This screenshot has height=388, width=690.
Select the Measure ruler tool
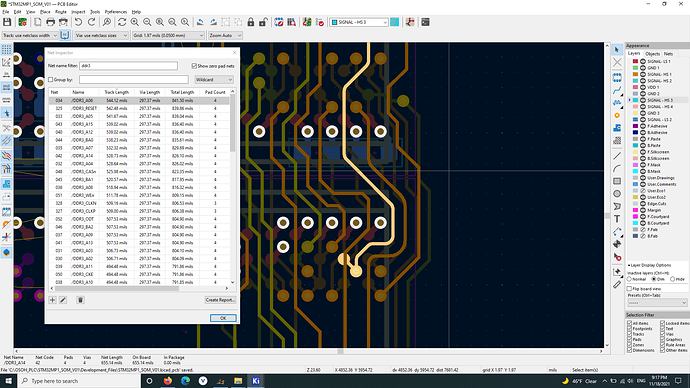coord(617,285)
